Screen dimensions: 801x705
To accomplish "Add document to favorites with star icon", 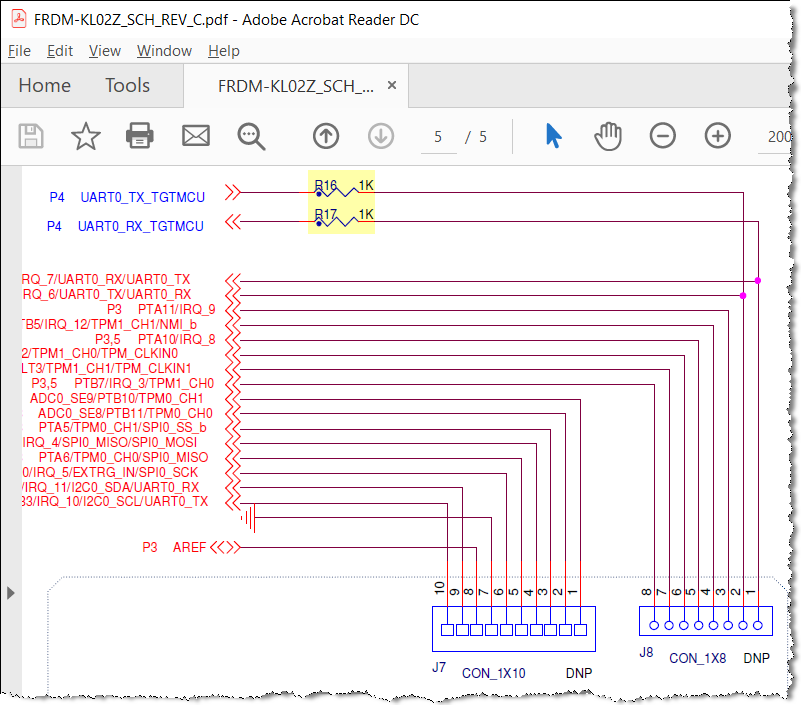I will pos(85,135).
